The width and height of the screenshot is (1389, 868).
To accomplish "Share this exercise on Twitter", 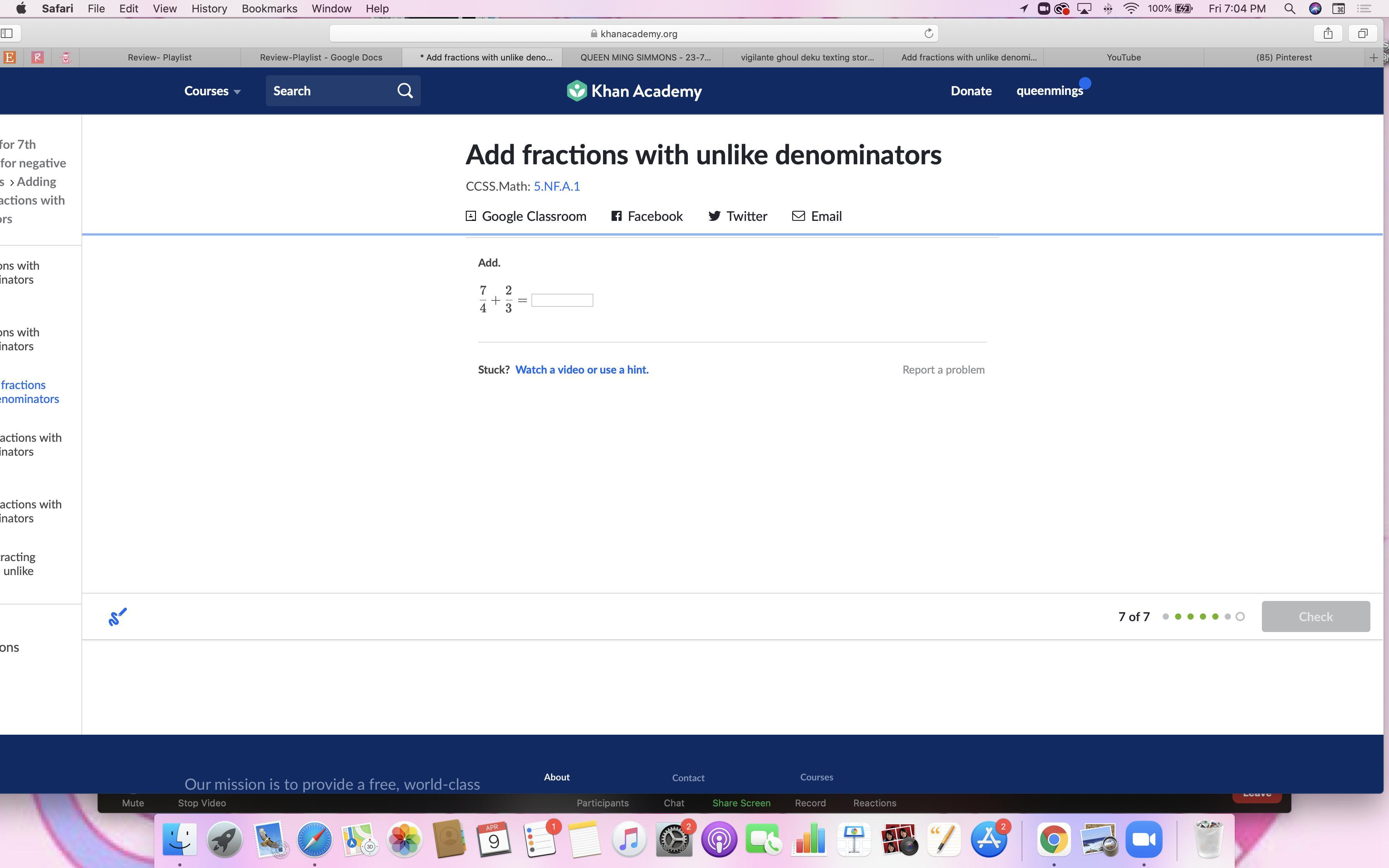I will coord(738,217).
